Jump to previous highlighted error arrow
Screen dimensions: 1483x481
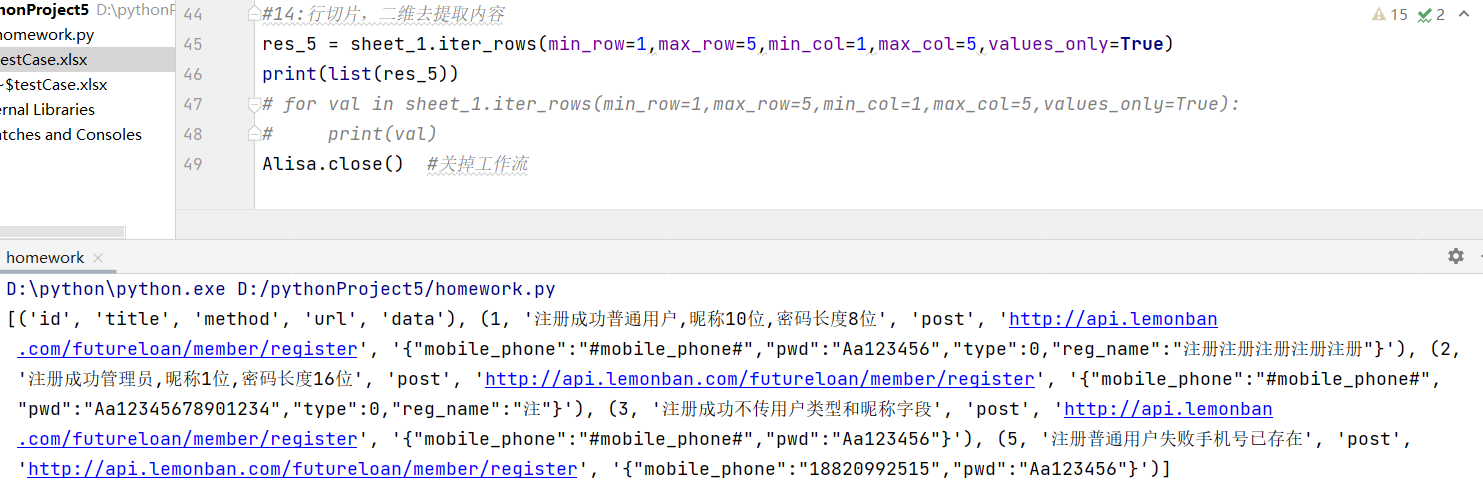(1463, 15)
